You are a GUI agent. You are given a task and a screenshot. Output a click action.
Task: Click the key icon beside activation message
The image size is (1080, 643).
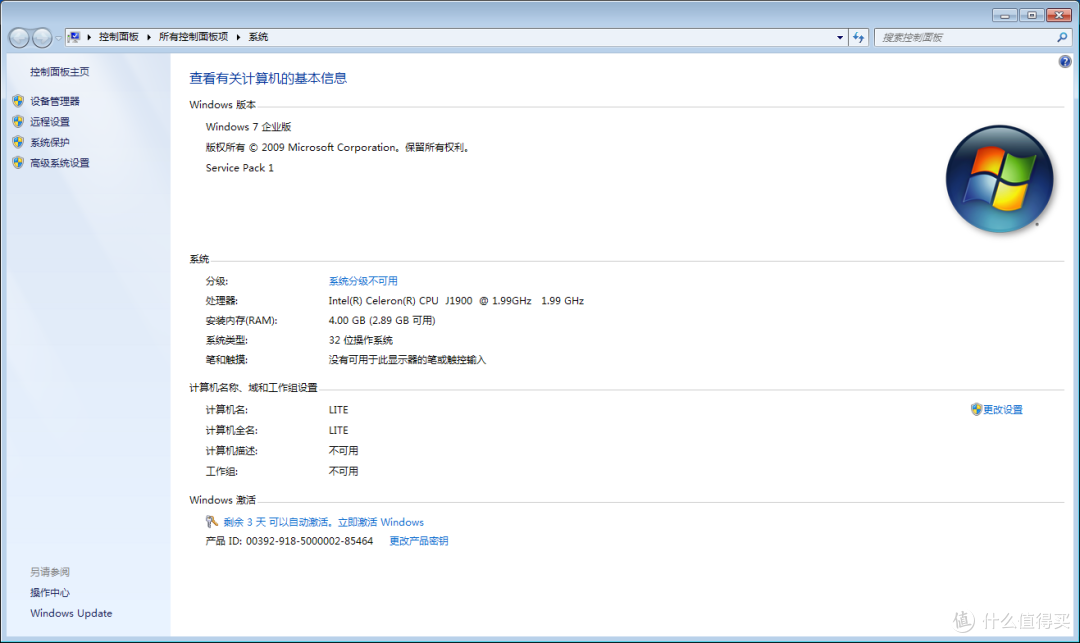coord(211,521)
